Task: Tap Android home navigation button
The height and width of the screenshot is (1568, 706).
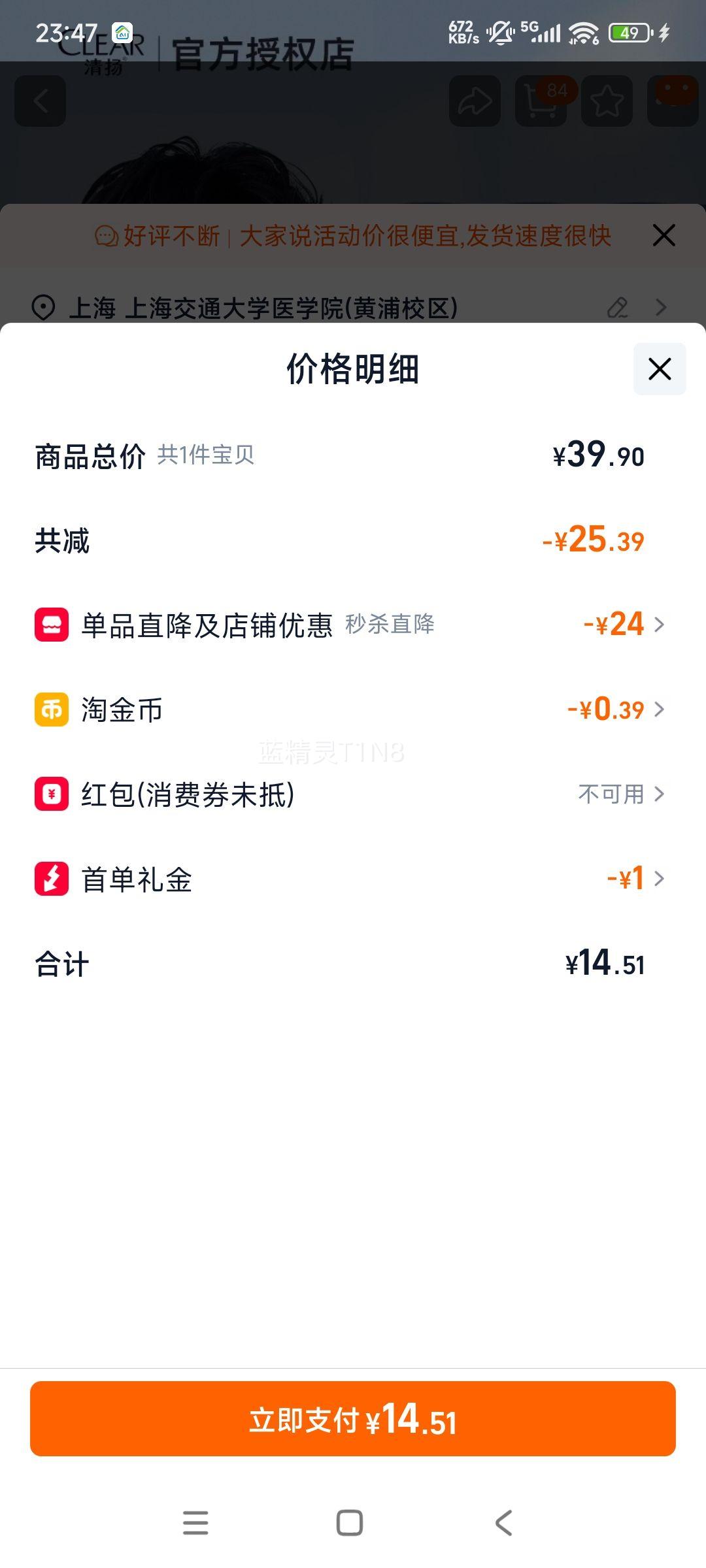Action: click(350, 1523)
